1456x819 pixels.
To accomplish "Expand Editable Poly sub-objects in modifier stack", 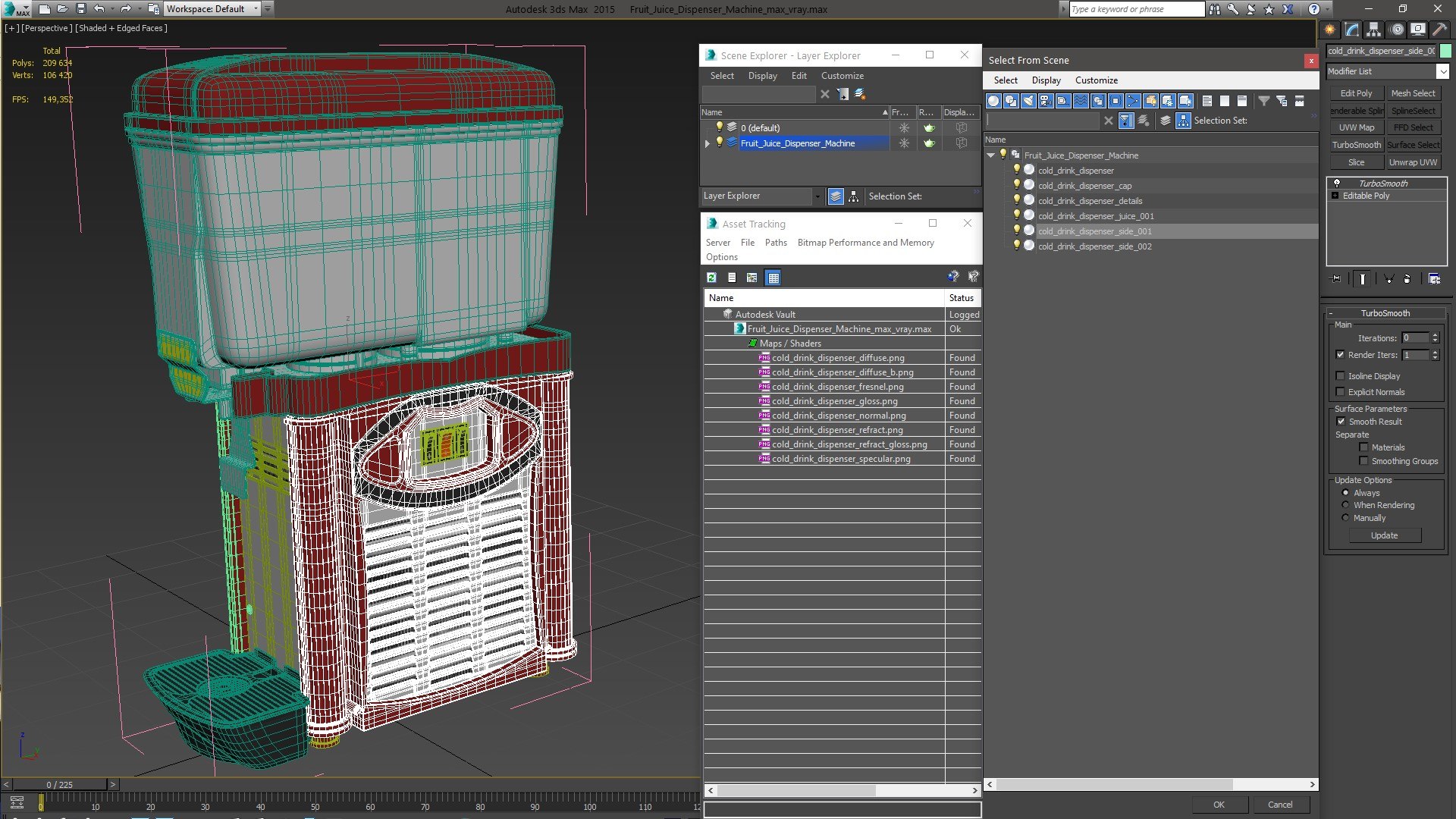I will coord(1335,196).
